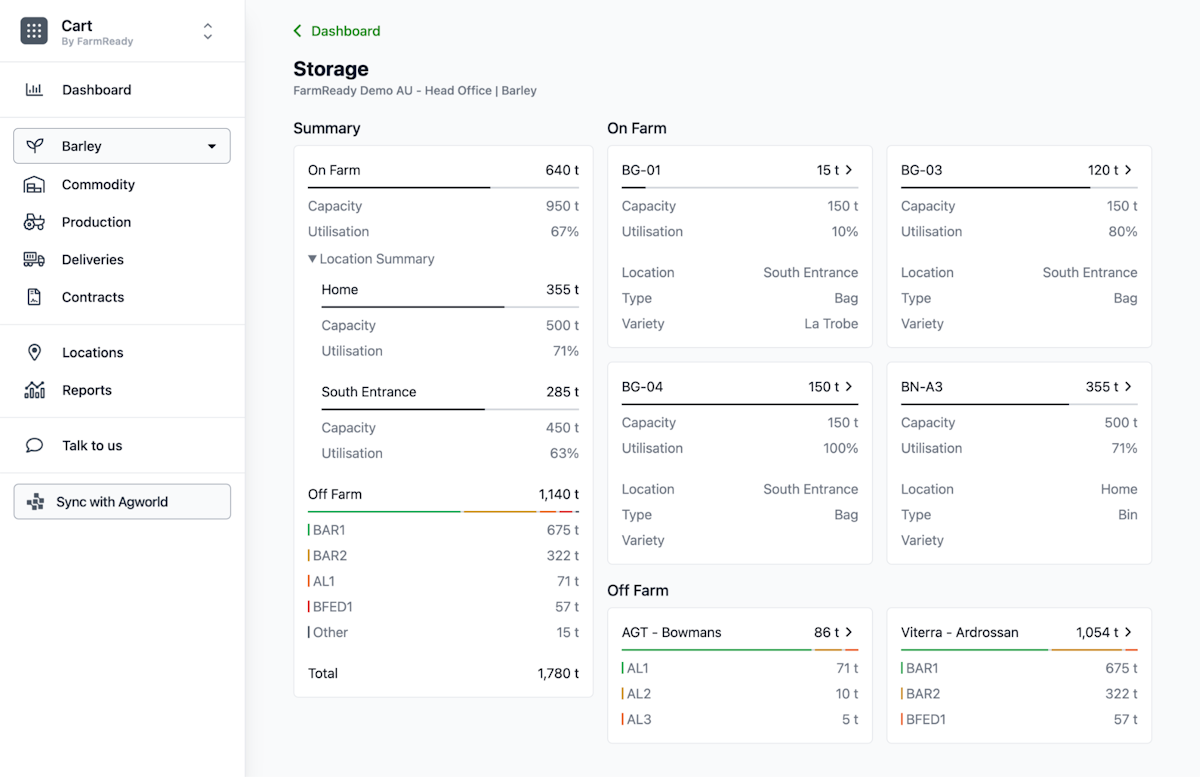This screenshot has width=1200, height=777.
Task: Open the Cart workspace switcher arrows
Action: pyautogui.click(x=207, y=31)
